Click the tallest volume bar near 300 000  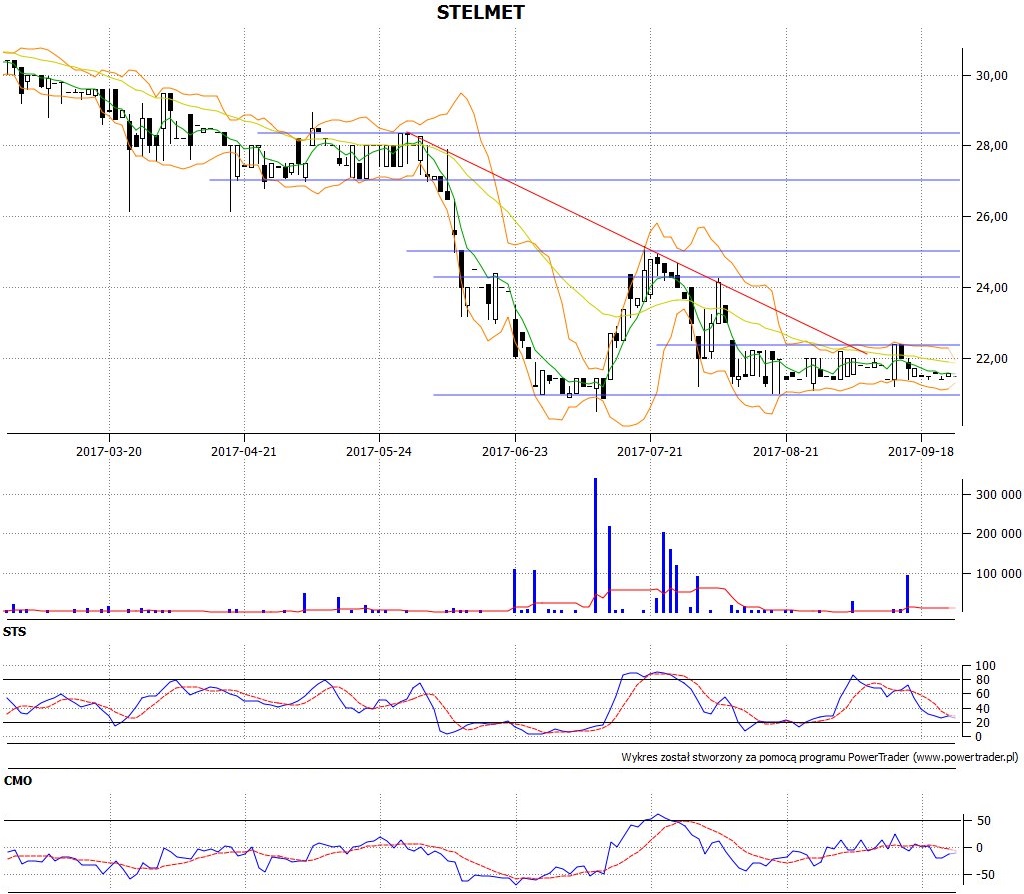(595, 545)
